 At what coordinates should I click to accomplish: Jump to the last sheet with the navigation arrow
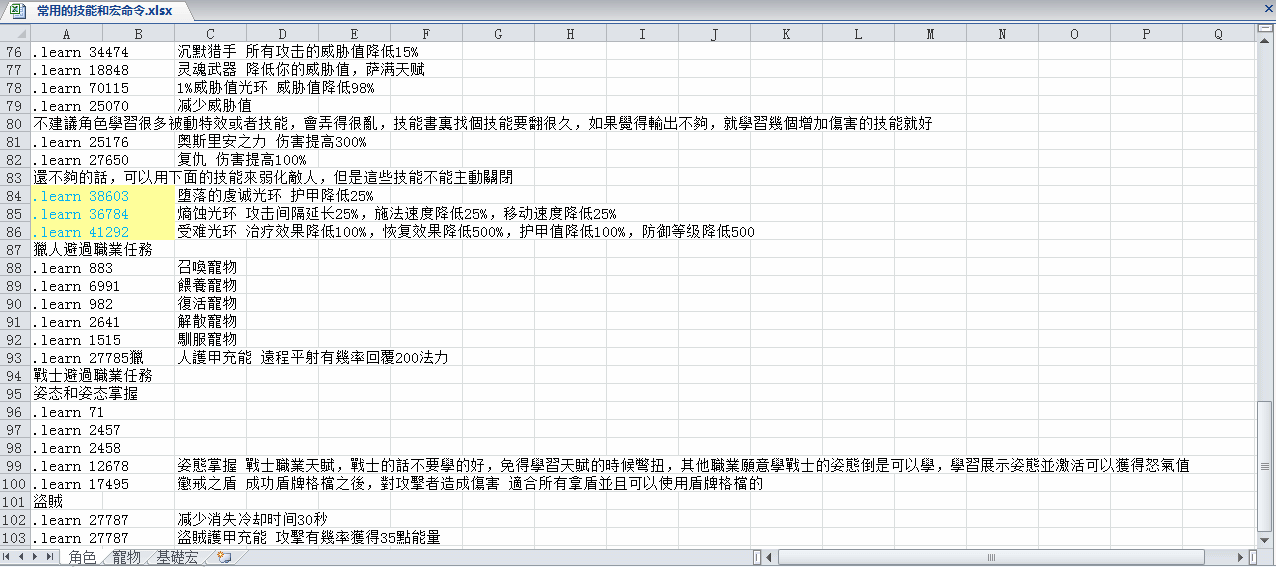coord(51,557)
